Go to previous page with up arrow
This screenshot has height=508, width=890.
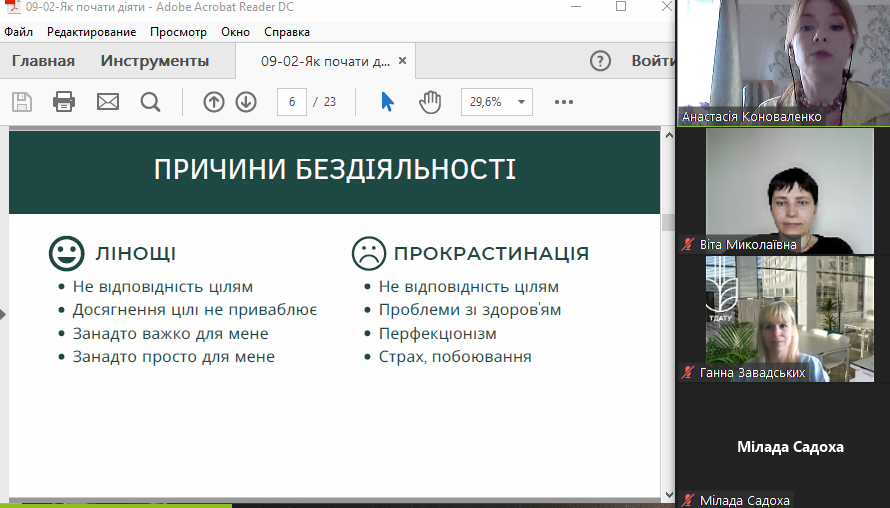click(x=213, y=101)
